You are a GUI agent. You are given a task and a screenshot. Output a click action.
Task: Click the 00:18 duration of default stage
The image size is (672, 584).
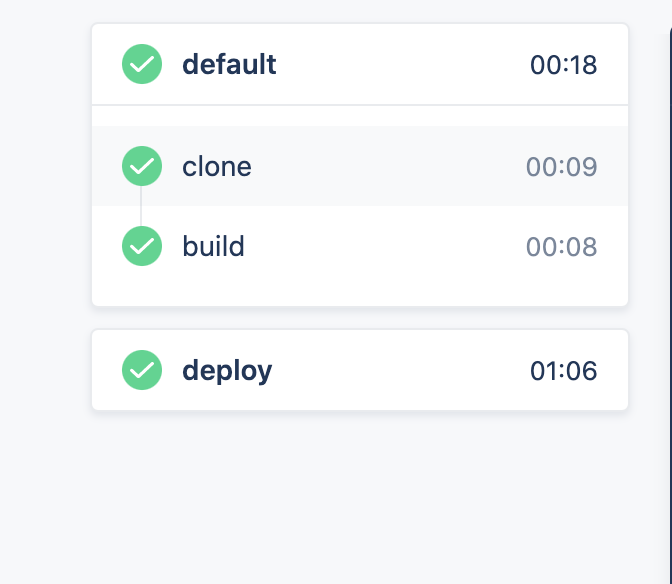pyautogui.click(x=563, y=65)
